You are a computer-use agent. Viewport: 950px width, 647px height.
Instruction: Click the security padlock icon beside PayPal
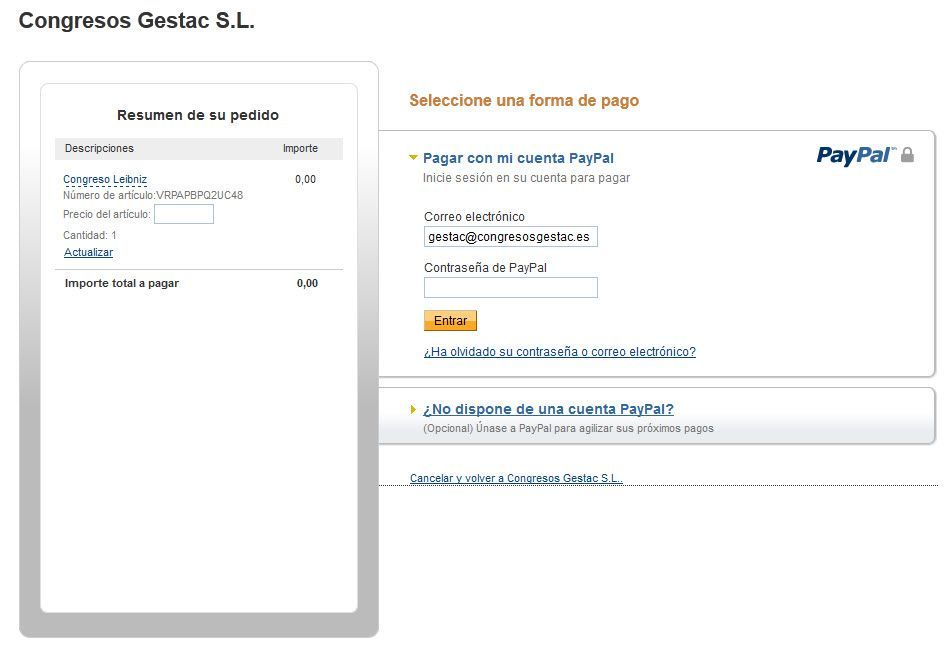click(x=907, y=155)
